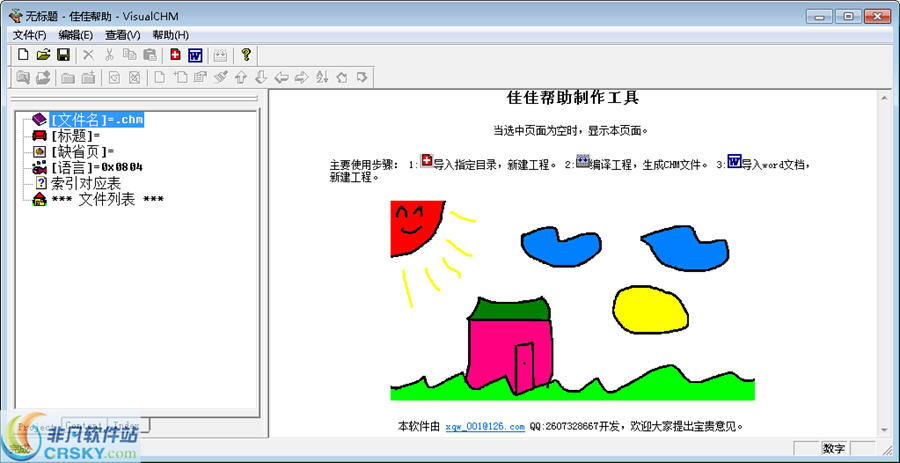Sort items with the A-Z sort icon
Viewport: 900px width, 463px height.
coord(321,77)
